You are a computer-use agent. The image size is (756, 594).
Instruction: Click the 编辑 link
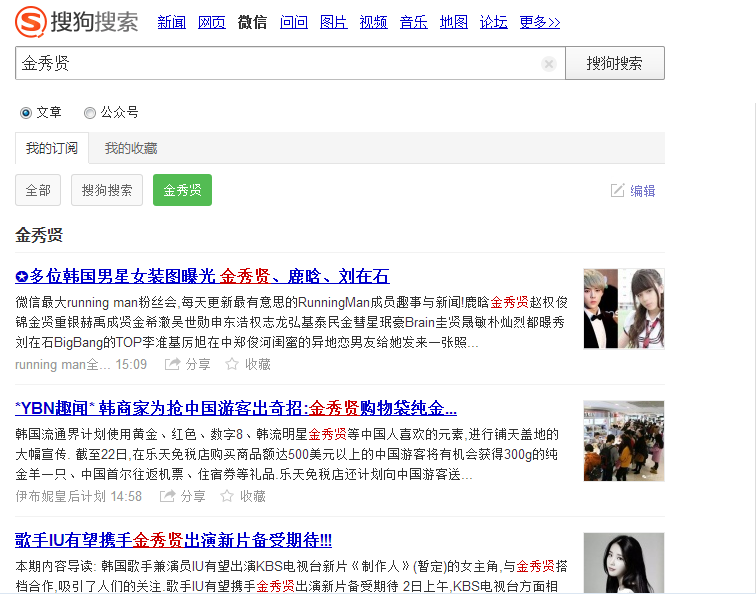coord(643,191)
